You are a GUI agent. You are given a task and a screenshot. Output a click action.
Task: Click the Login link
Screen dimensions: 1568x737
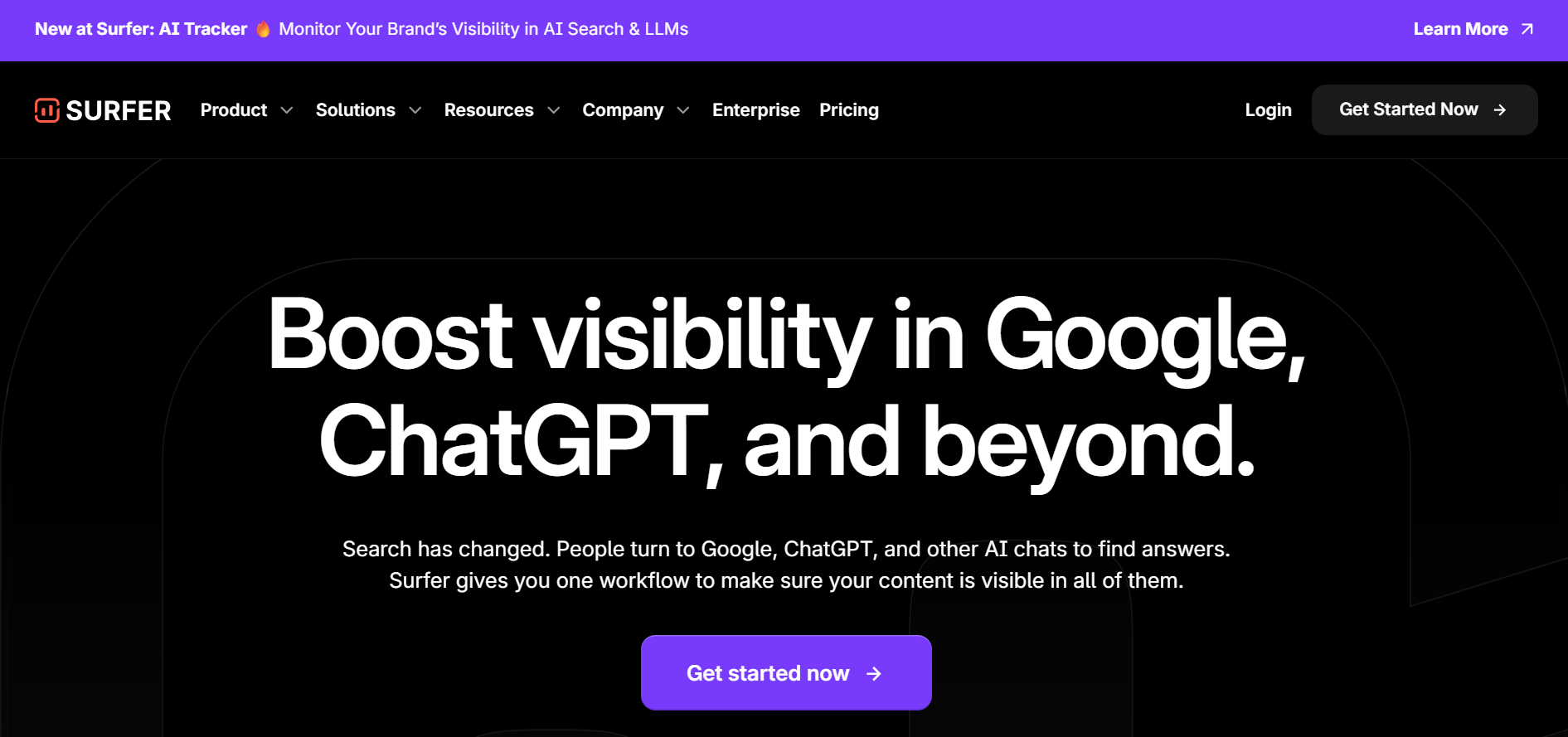(1268, 110)
